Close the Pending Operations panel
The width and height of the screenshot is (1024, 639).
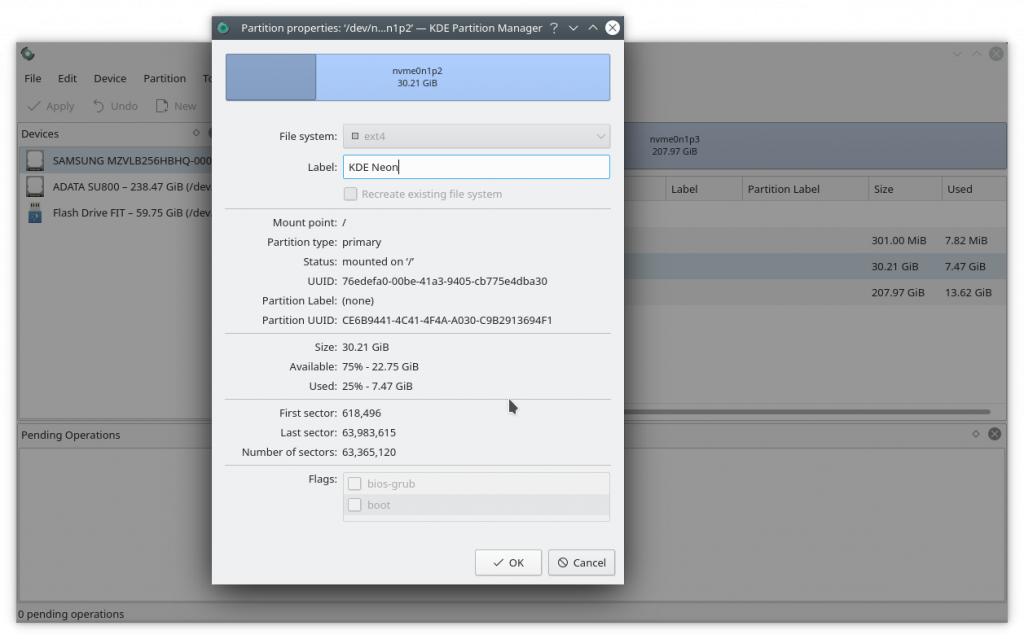coord(994,434)
